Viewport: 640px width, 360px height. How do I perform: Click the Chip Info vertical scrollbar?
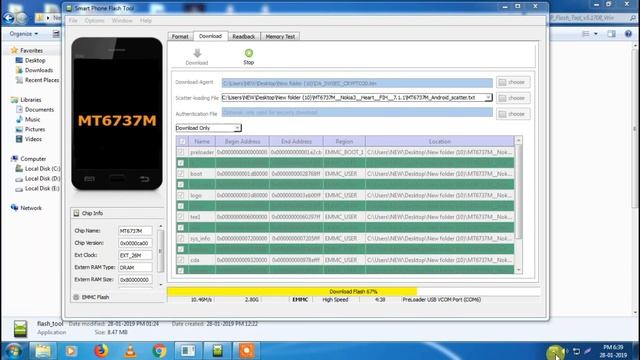click(160, 252)
